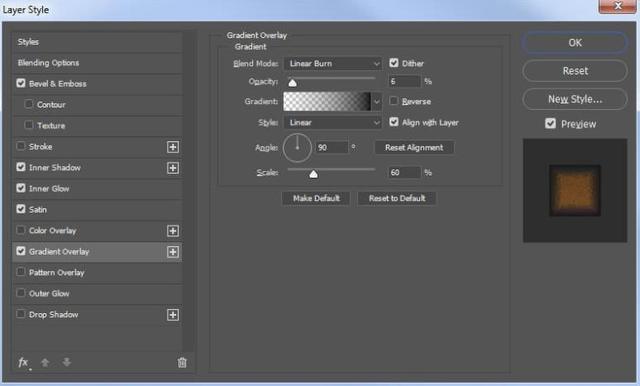Select the Inner Glow entry

coord(49,189)
